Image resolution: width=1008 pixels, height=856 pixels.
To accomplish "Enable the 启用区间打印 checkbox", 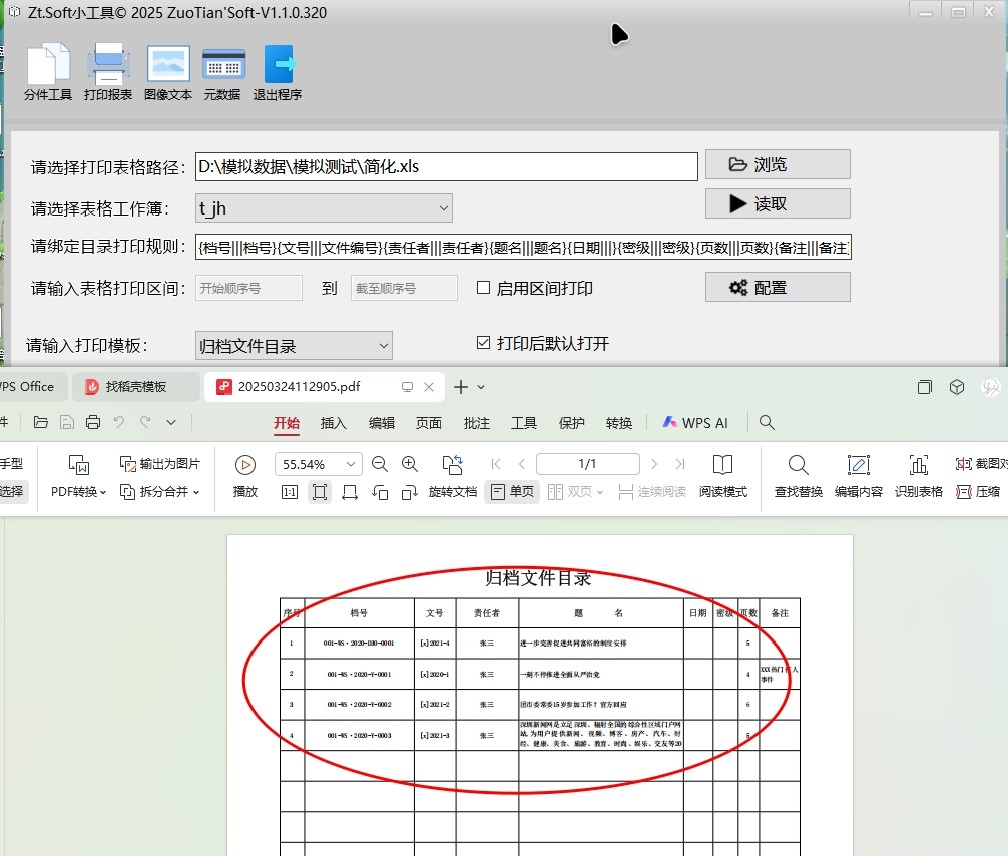I will pos(484,288).
